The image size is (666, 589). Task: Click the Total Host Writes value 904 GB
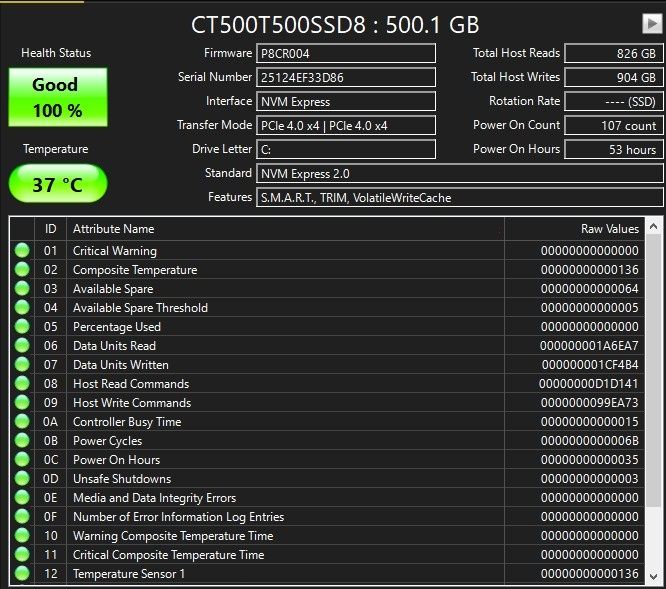click(x=614, y=77)
